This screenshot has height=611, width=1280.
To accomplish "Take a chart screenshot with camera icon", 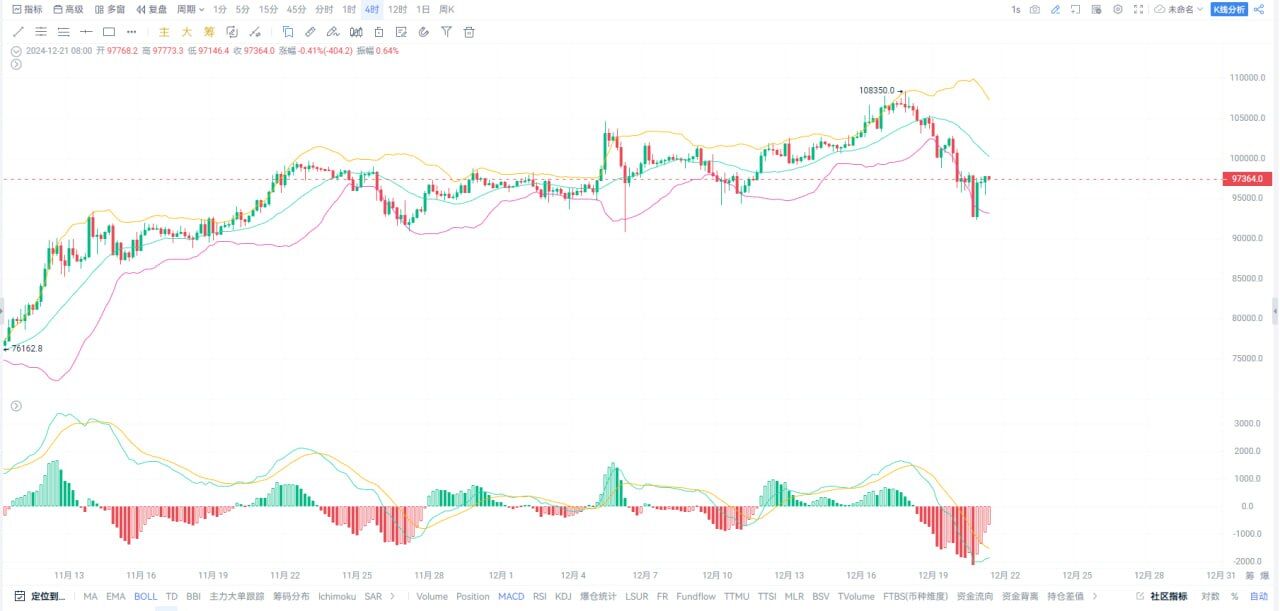I will pyautogui.click(x=1034, y=9).
